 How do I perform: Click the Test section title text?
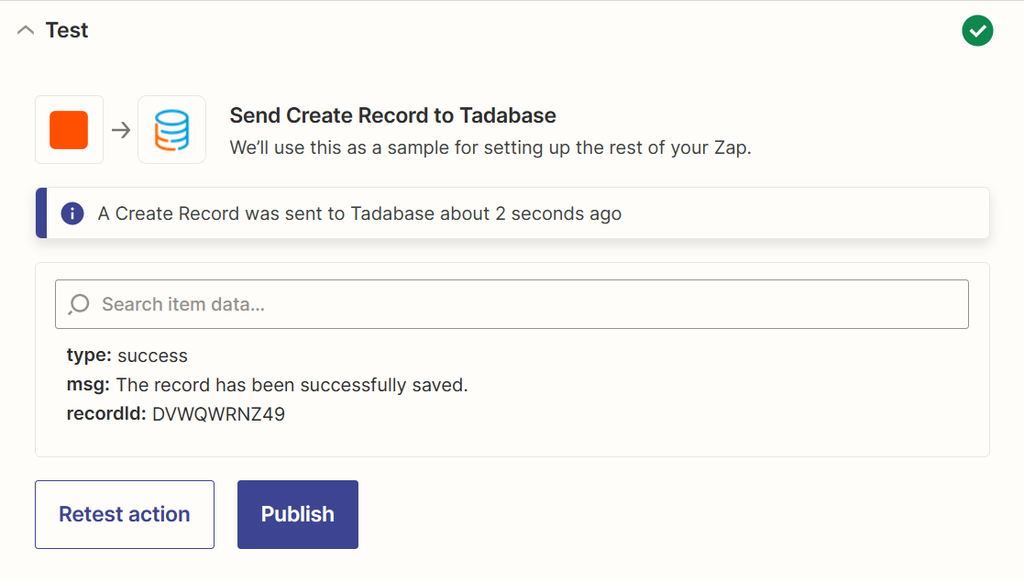click(x=66, y=30)
